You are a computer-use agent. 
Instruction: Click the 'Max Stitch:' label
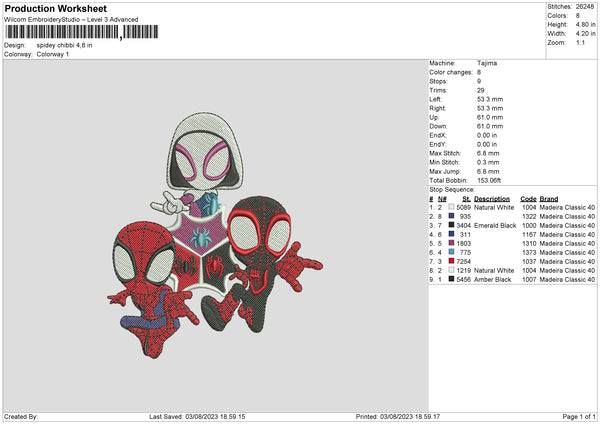(x=445, y=153)
